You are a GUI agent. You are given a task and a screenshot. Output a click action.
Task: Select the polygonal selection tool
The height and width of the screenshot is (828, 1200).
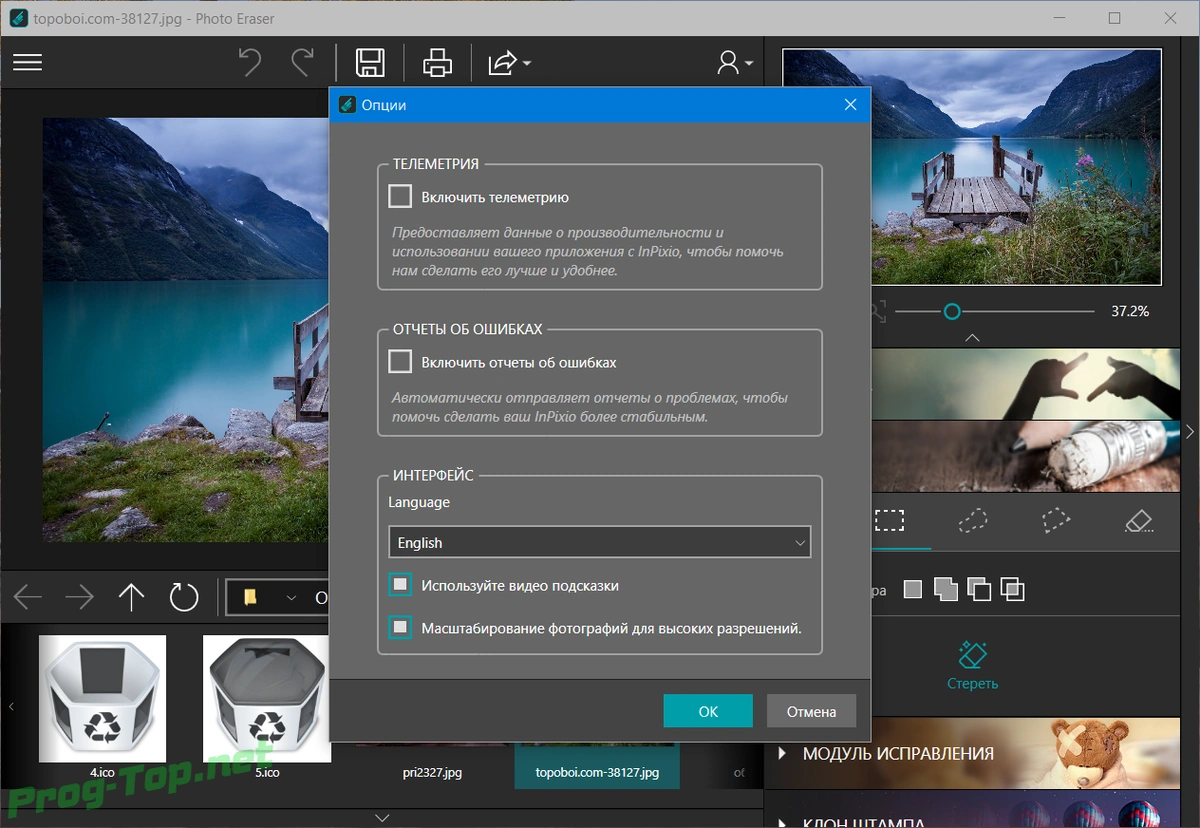click(1056, 520)
